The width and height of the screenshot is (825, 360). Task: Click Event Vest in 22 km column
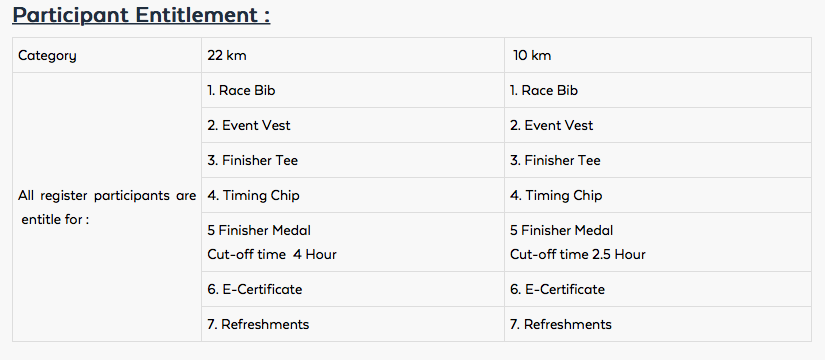[248, 125]
